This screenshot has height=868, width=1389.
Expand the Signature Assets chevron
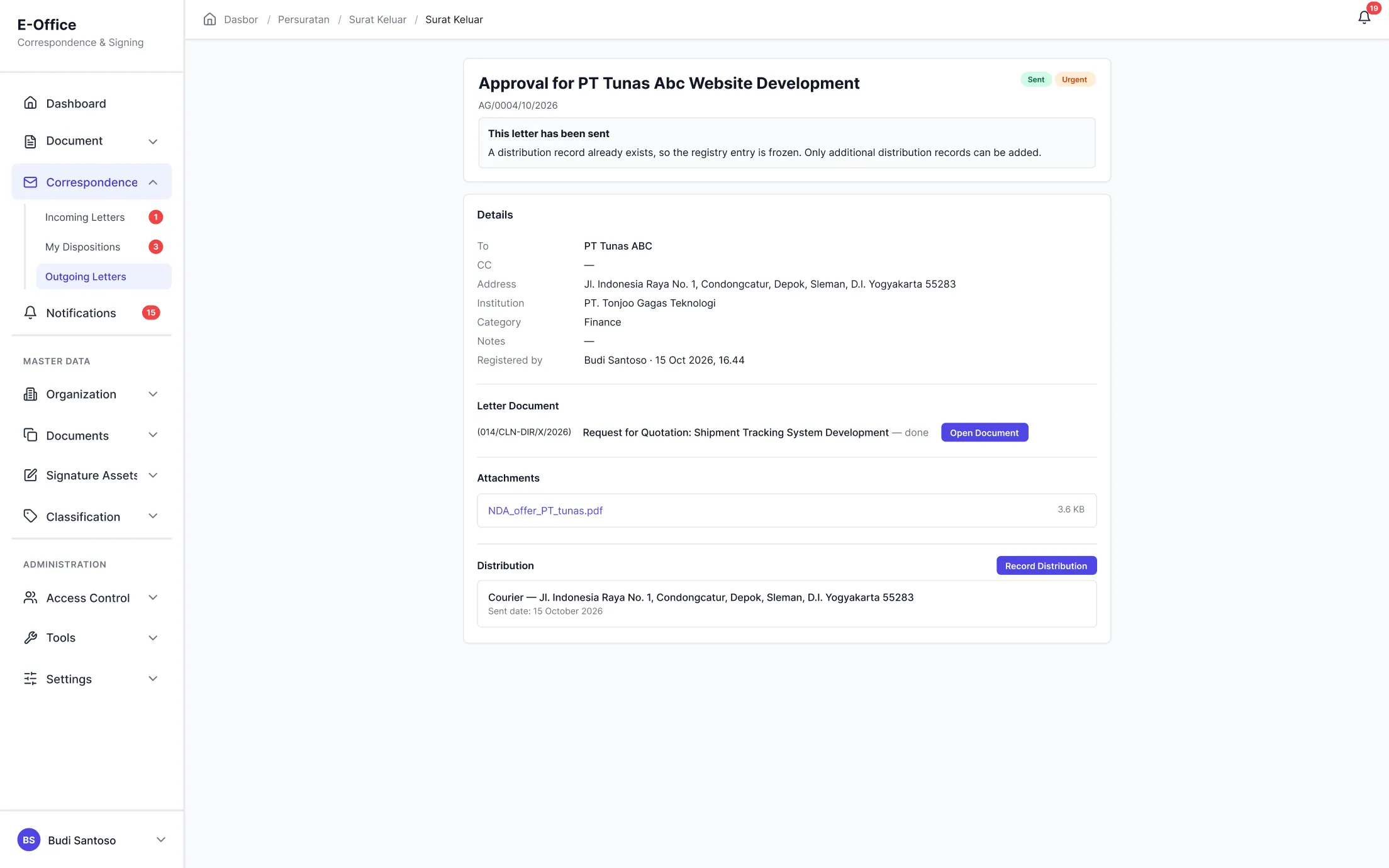[x=153, y=476]
